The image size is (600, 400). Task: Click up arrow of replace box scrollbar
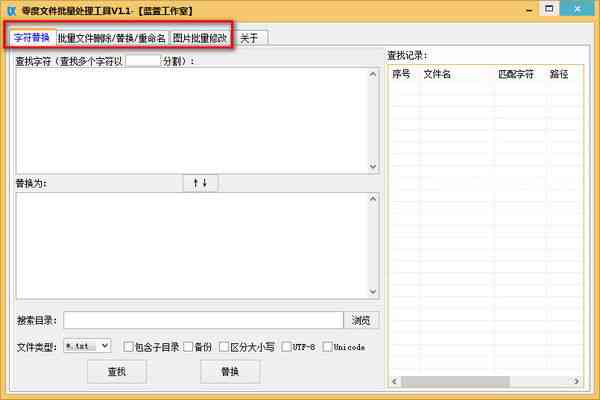point(373,198)
